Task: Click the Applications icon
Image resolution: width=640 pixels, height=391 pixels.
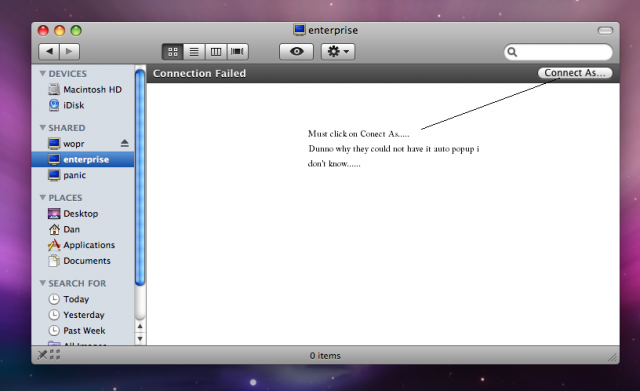Action: click(54, 245)
